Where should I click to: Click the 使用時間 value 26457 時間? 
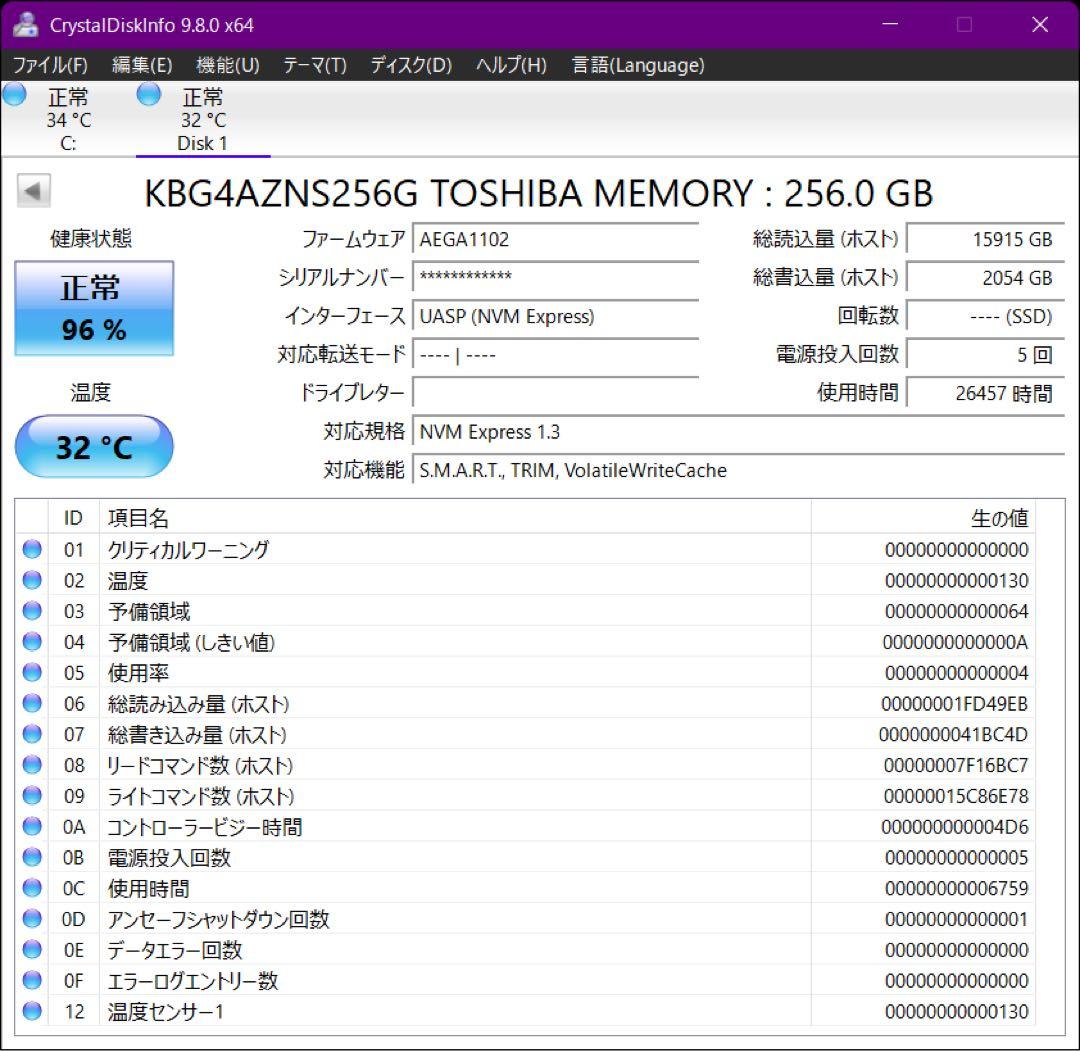click(x=985, y=393)
